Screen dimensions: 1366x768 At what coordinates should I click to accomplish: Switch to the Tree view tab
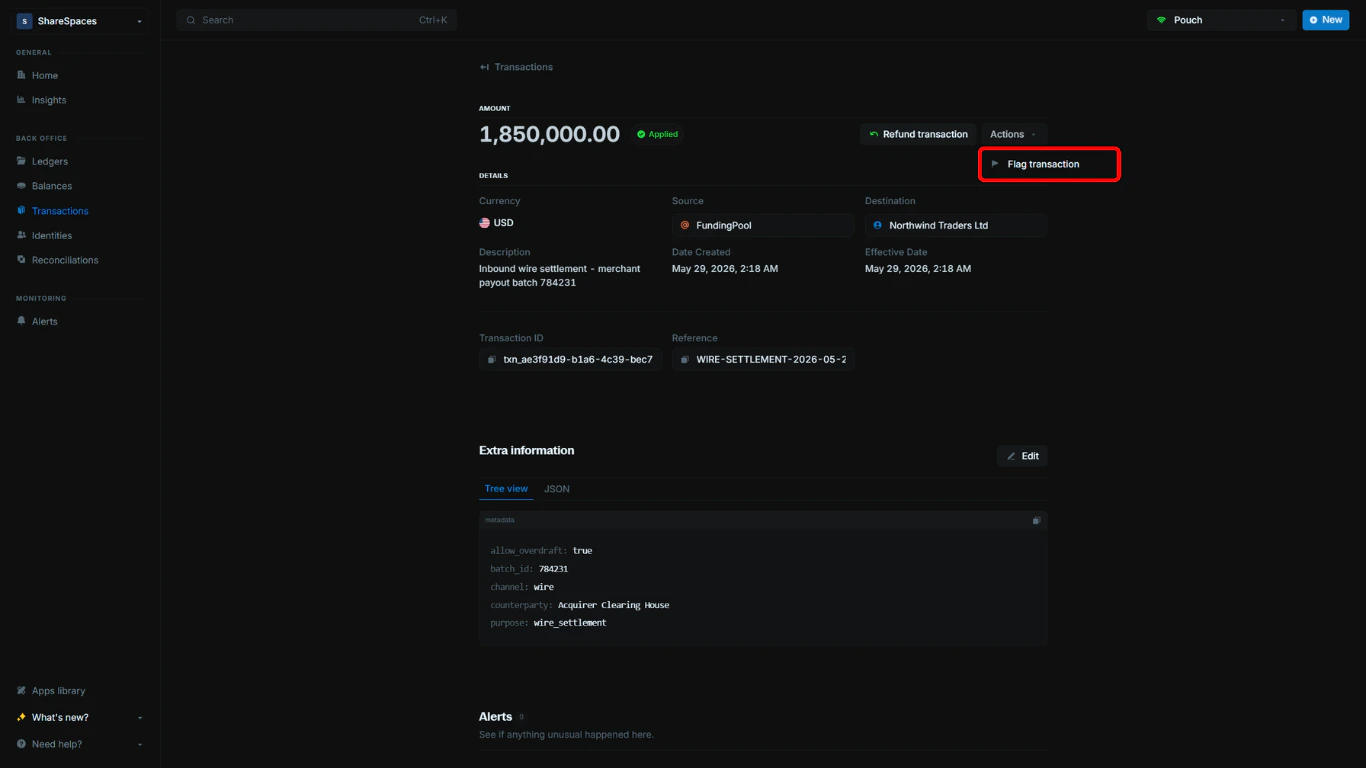click(x=506, y=489)
